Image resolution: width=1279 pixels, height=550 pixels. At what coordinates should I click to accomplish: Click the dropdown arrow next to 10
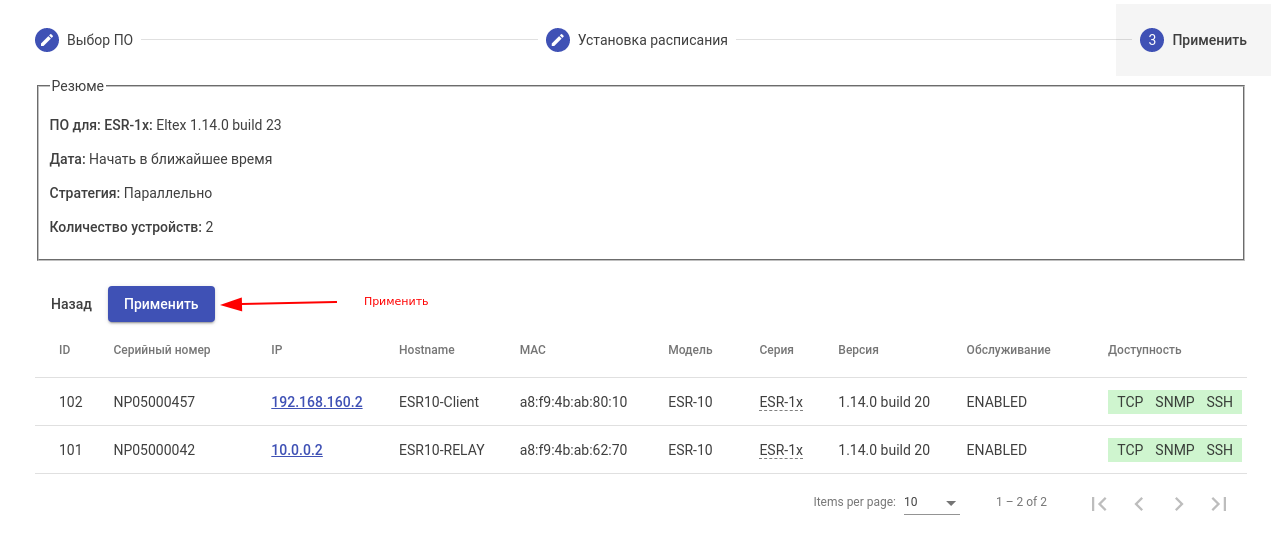(x=951, y=503)
